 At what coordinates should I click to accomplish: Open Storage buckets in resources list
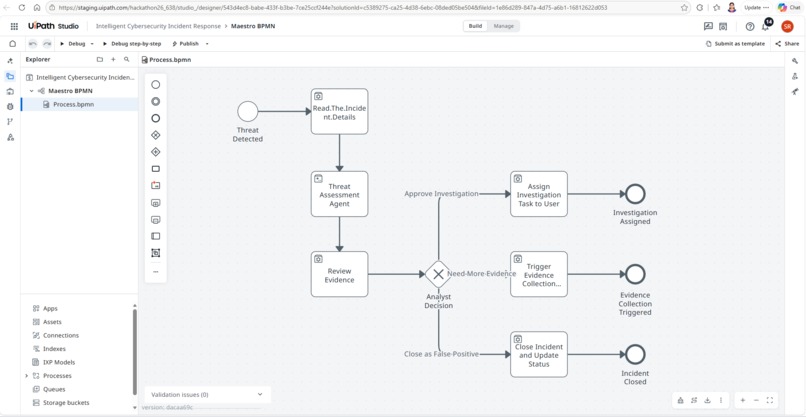coord(66,403)
